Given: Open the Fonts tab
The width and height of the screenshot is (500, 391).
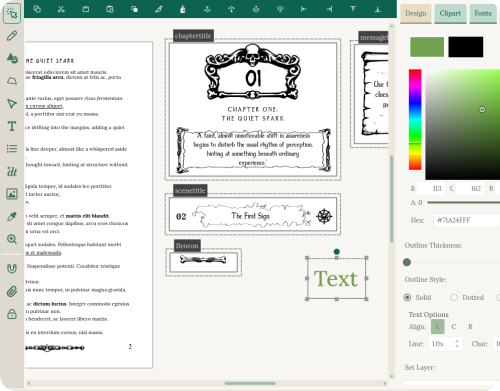Looking at the screenshot, I should tap(483, 13).
